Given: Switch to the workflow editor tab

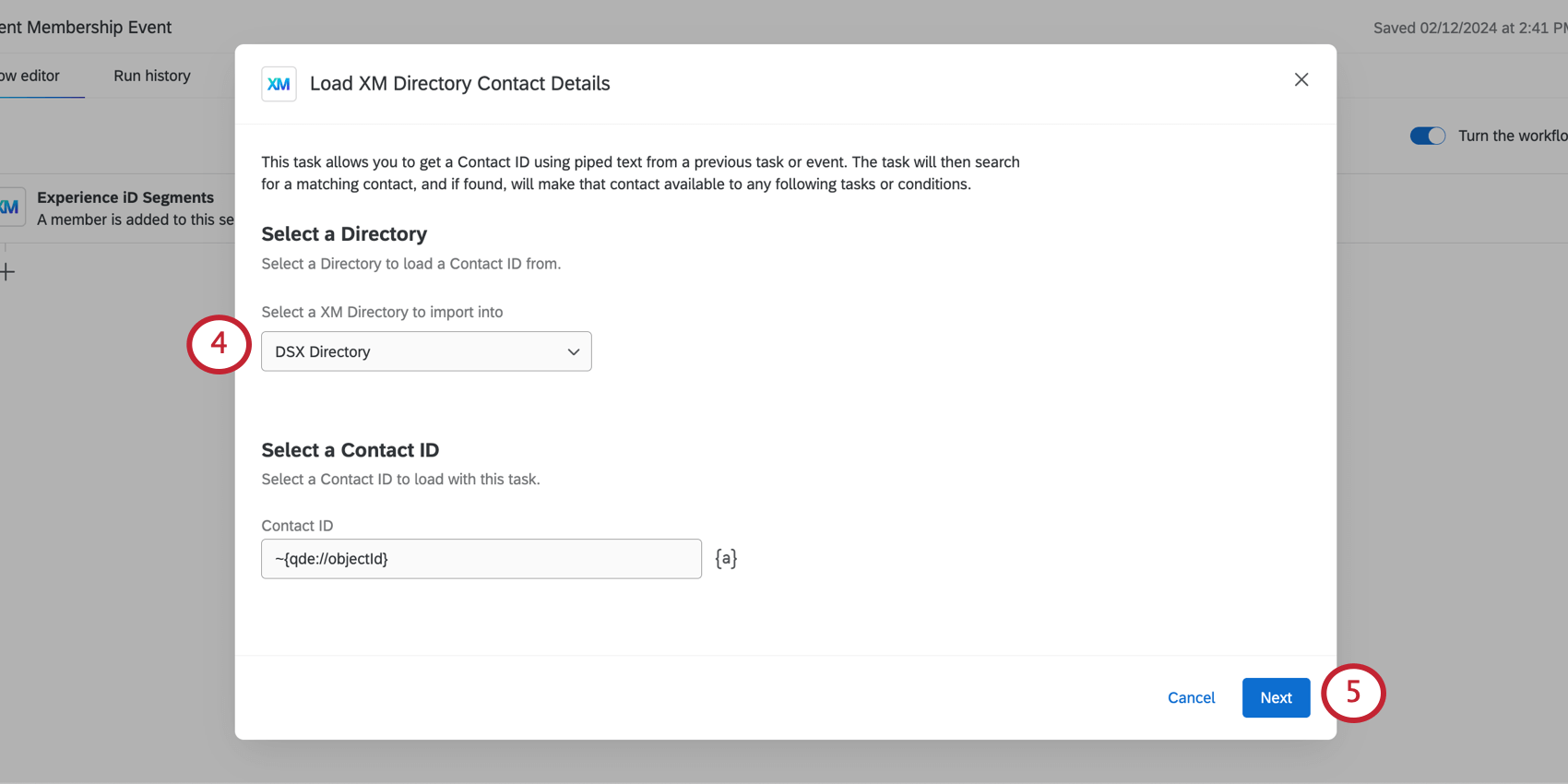Looking at the screenshot, I should pos(30,76).
